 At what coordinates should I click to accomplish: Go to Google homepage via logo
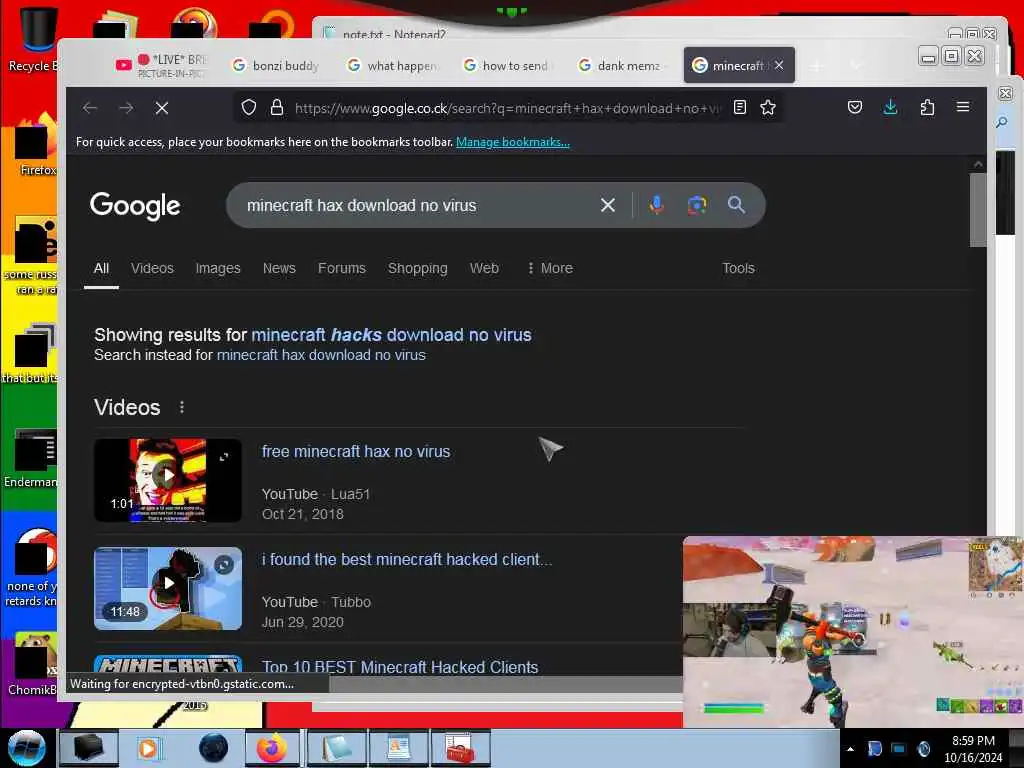coord(135,206)
